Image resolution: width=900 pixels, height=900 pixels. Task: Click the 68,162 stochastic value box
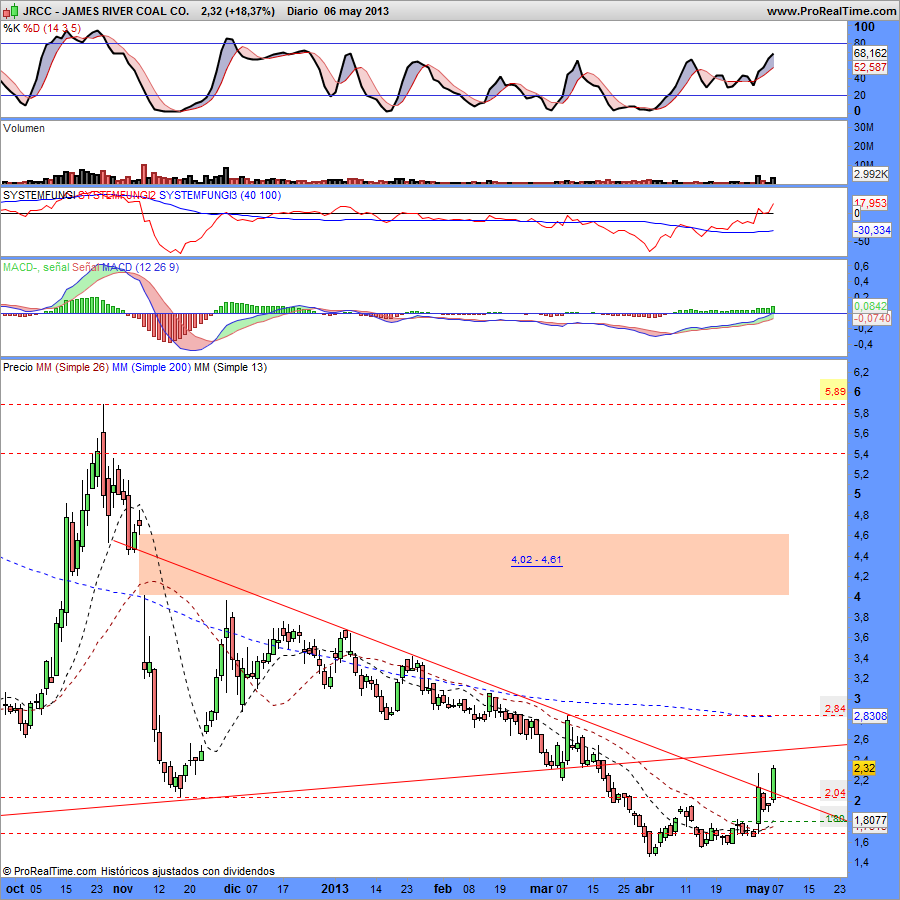[x=870, y=53]
